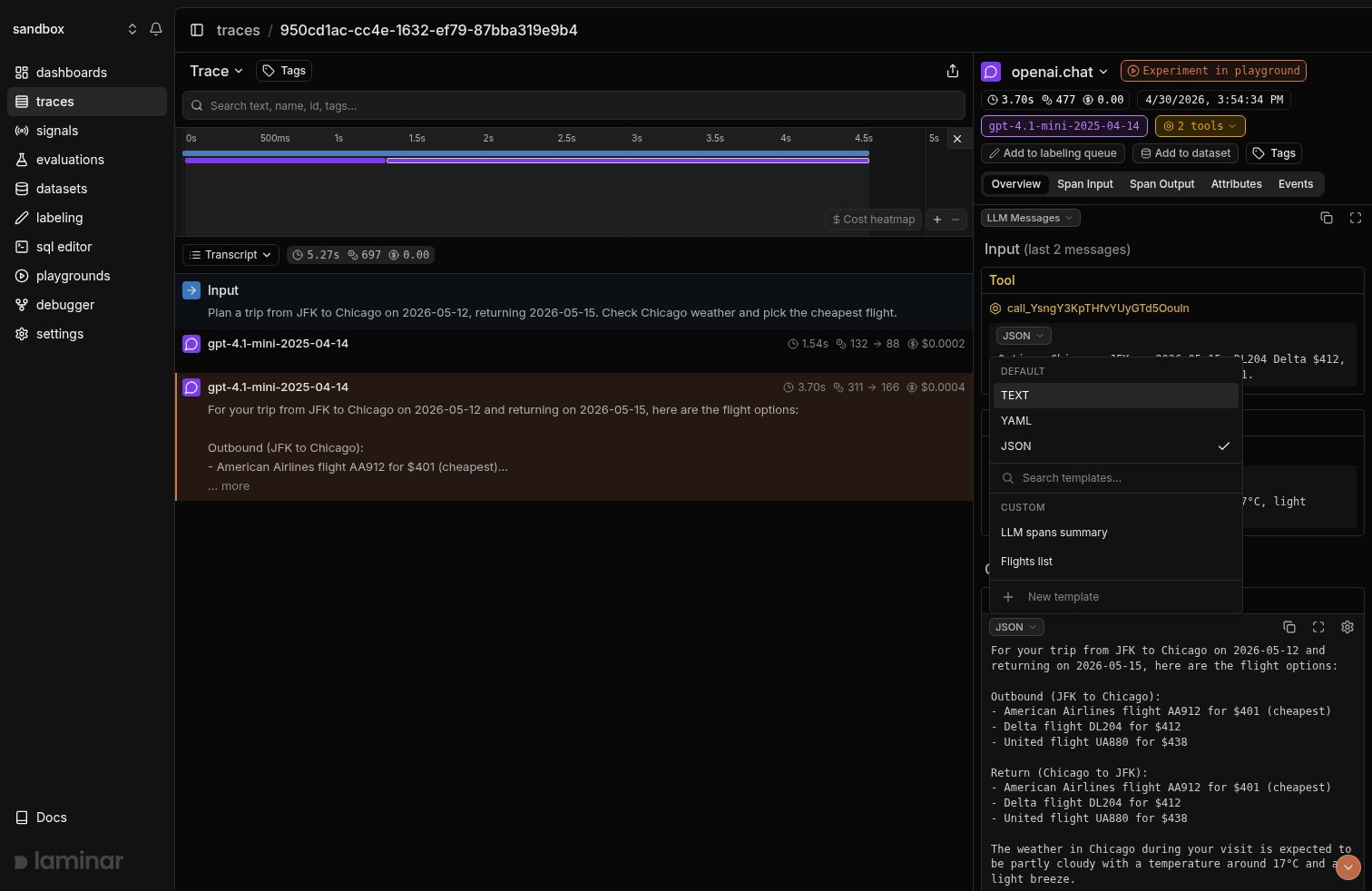Click Add to dataset button
Image resolution: width=1372 pixels, height=891 pixels.
[x=1185, y=153]
